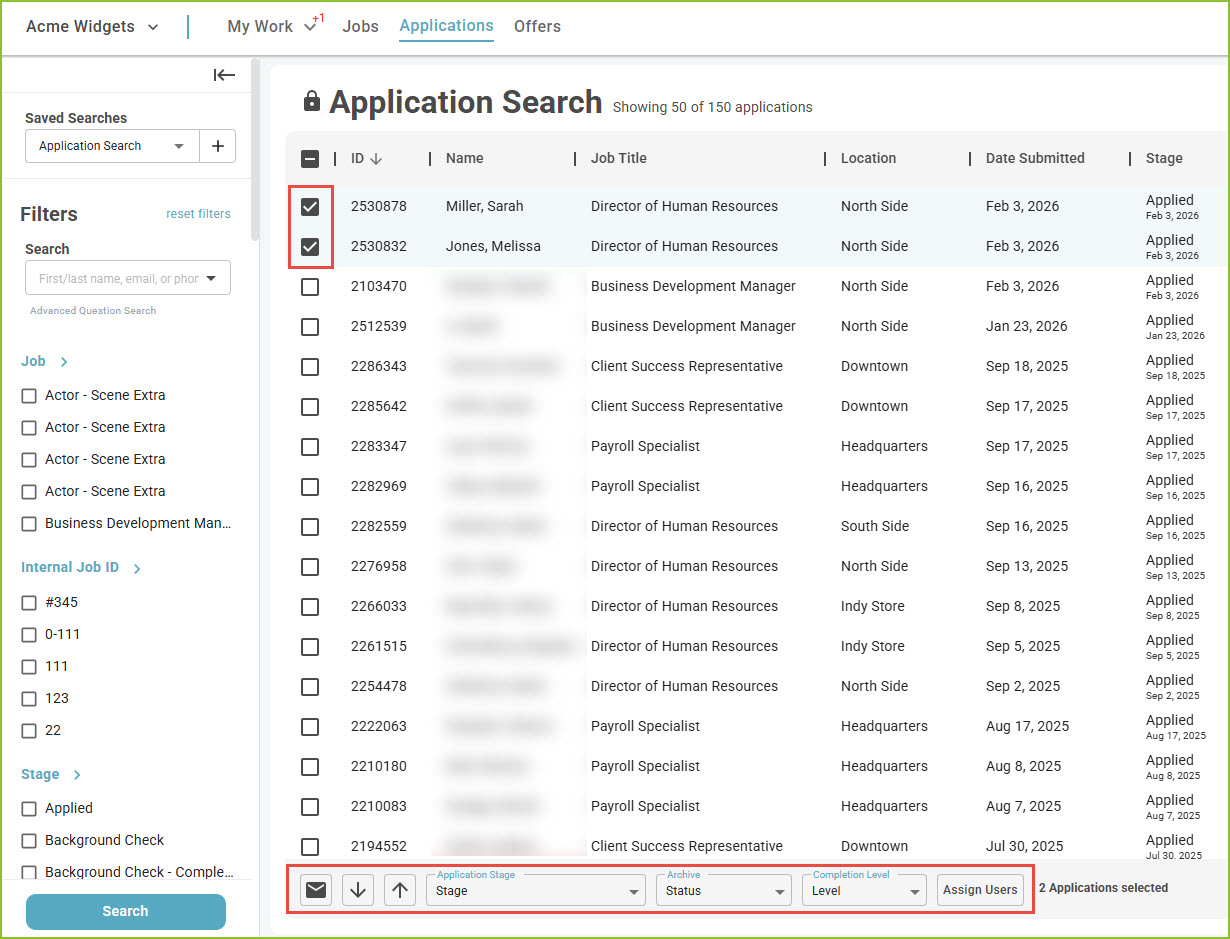This screenshot has width=1230, height=939.
Task: Open the Acme Widgets company dropdown
Action: point(92,27)
